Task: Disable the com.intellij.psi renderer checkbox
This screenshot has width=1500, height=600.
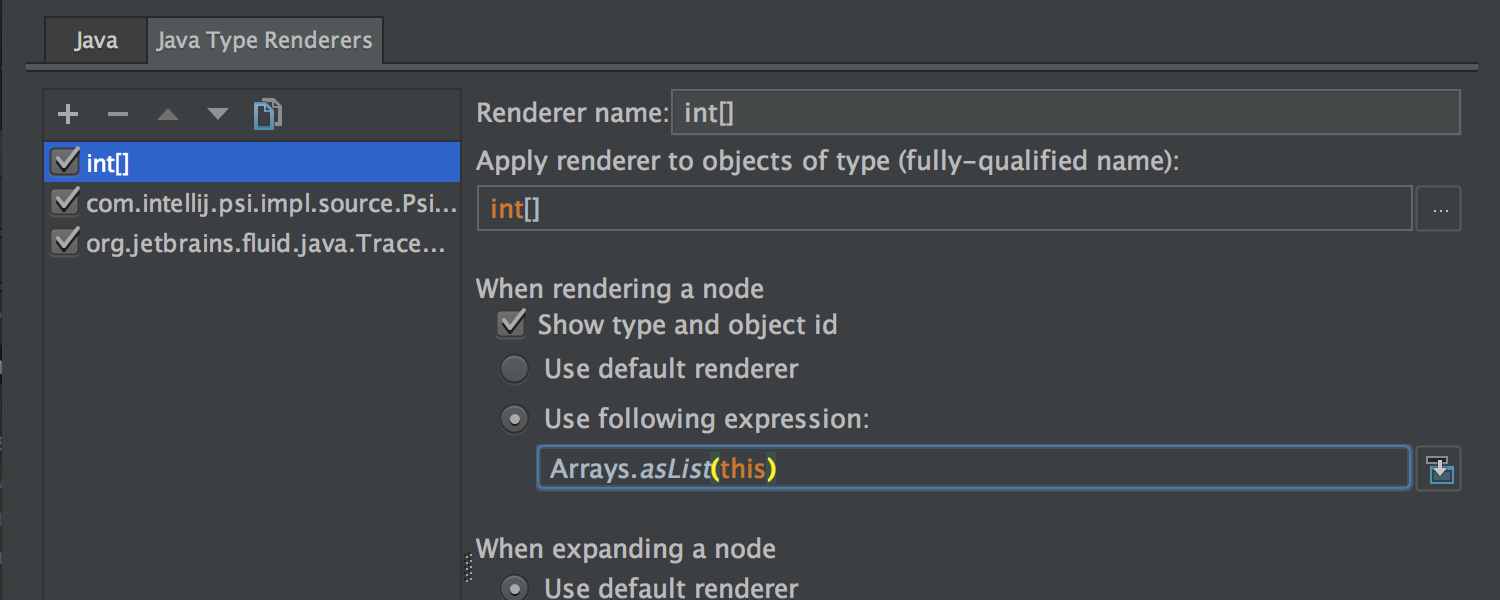Action: [64, 201]
